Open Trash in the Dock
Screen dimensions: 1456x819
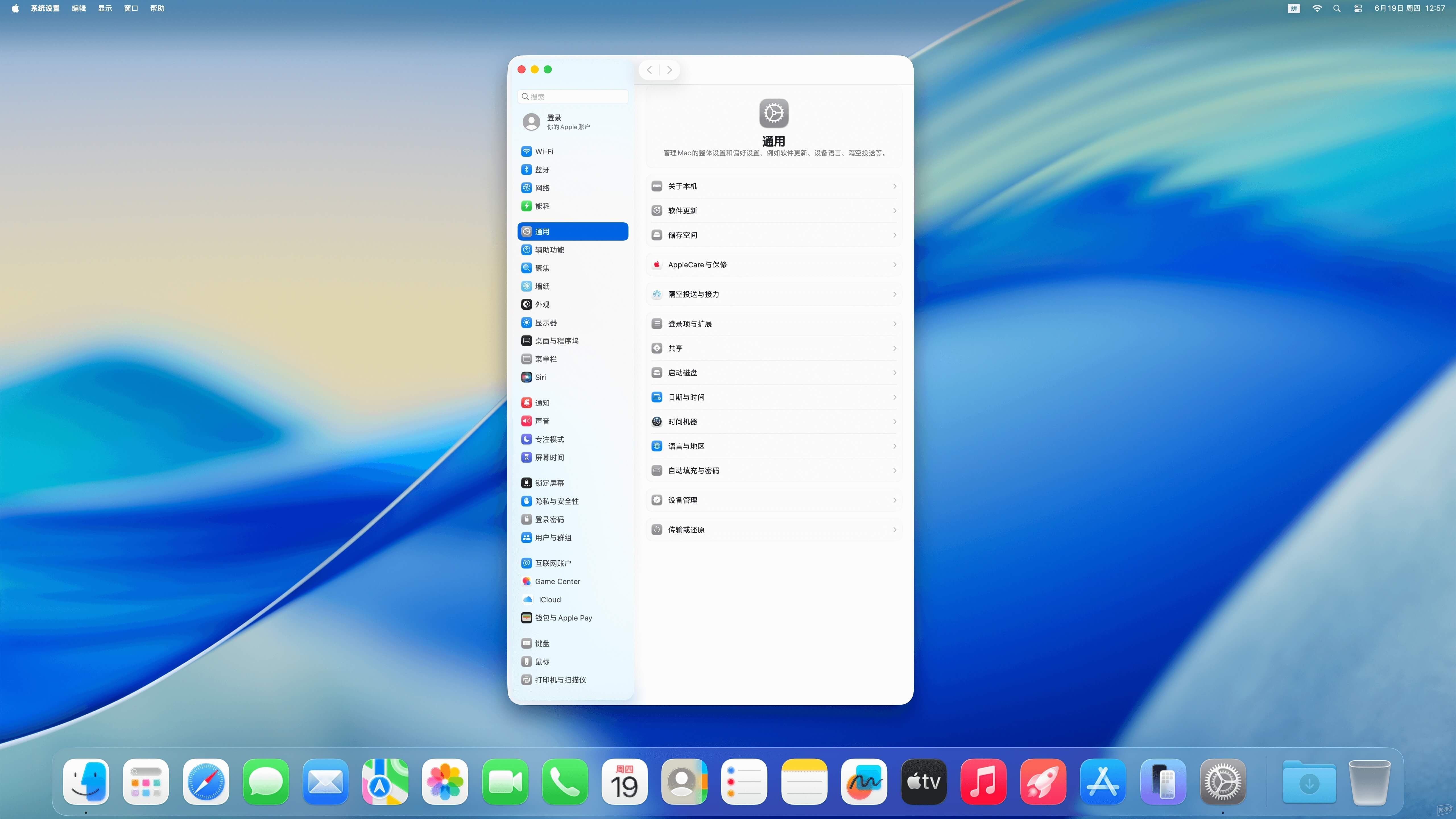tap(1369, 782)
